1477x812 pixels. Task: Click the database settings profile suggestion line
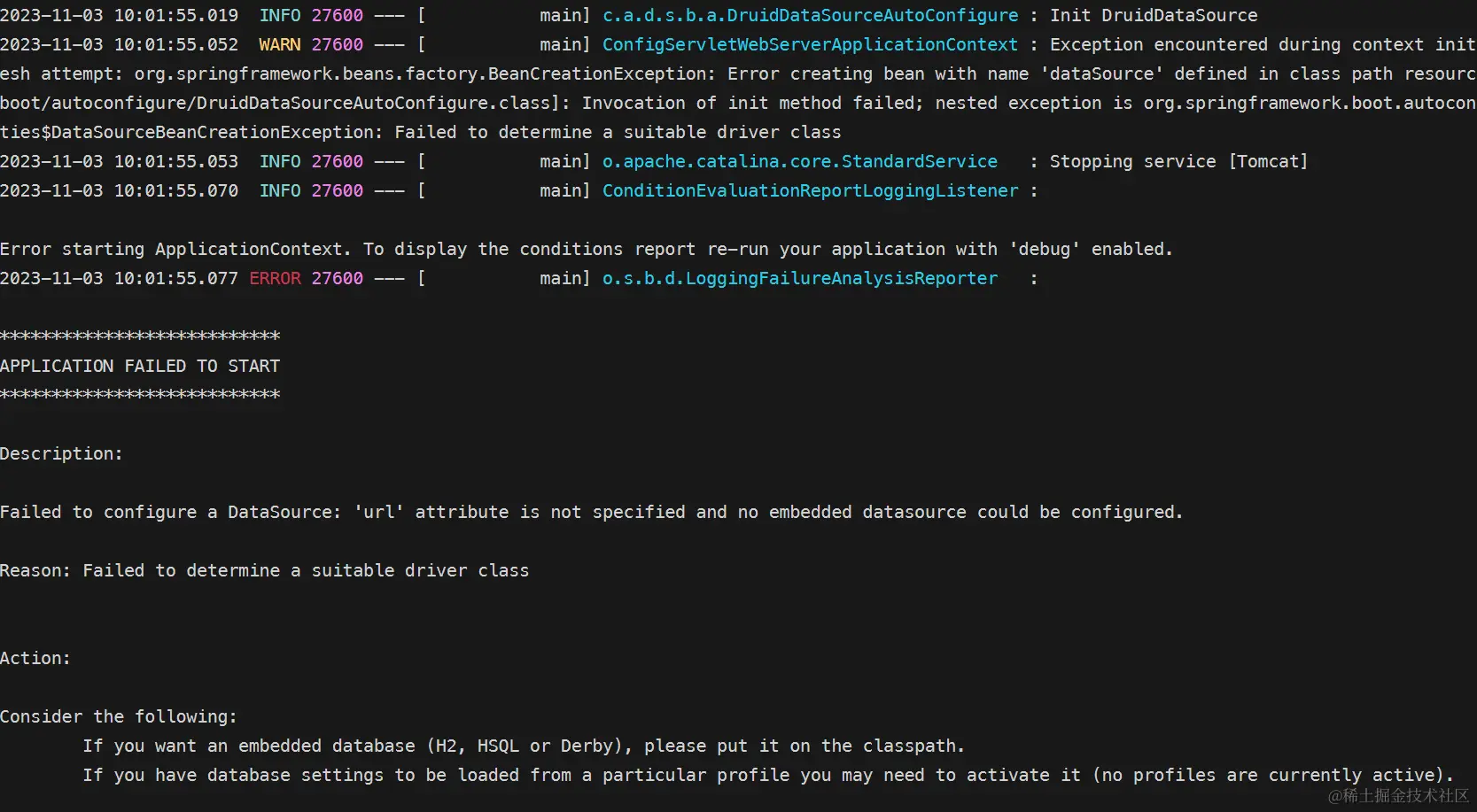coord(767,775)
